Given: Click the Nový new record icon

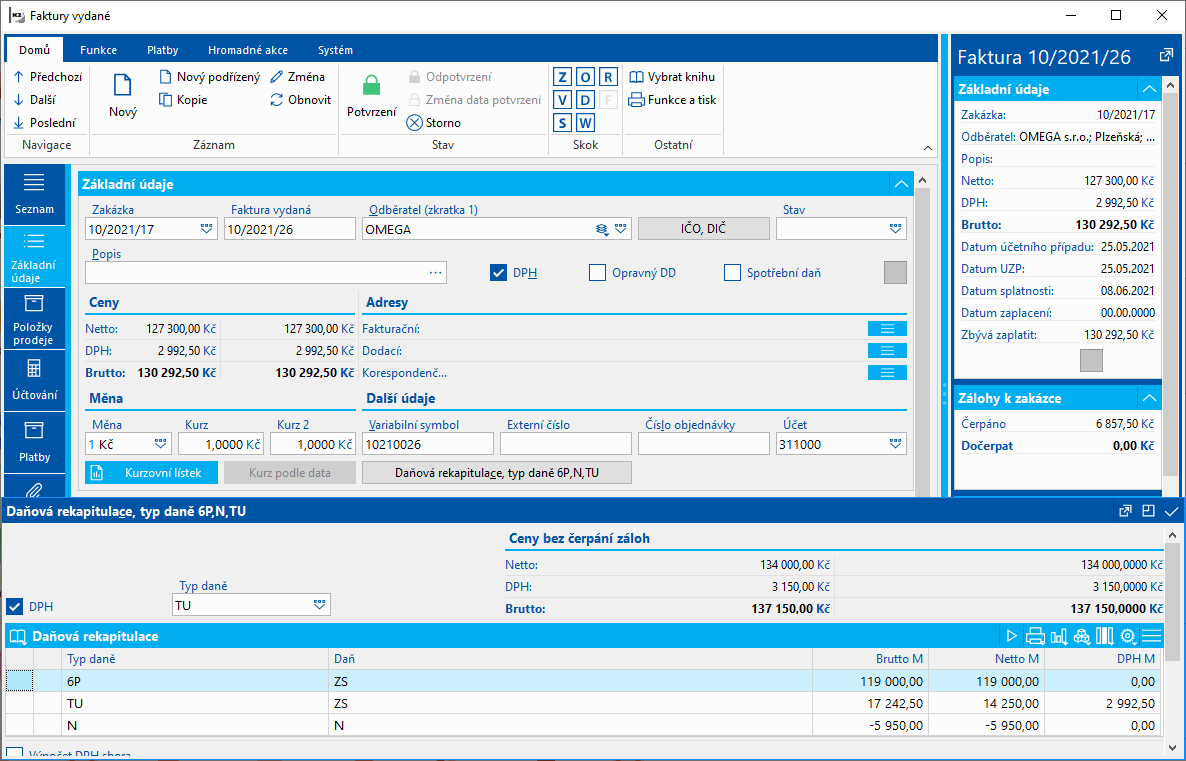Looking at the screenshot, I should (x=122, y=86).
